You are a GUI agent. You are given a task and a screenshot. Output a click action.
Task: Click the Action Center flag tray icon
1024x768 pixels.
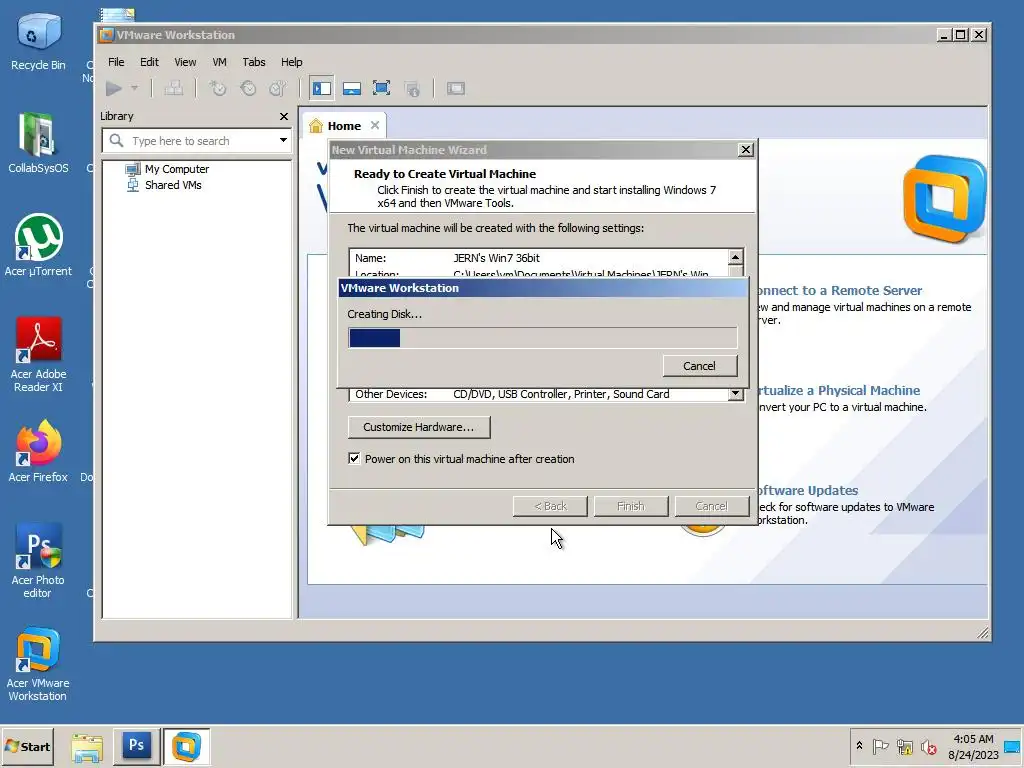[880, 746]
